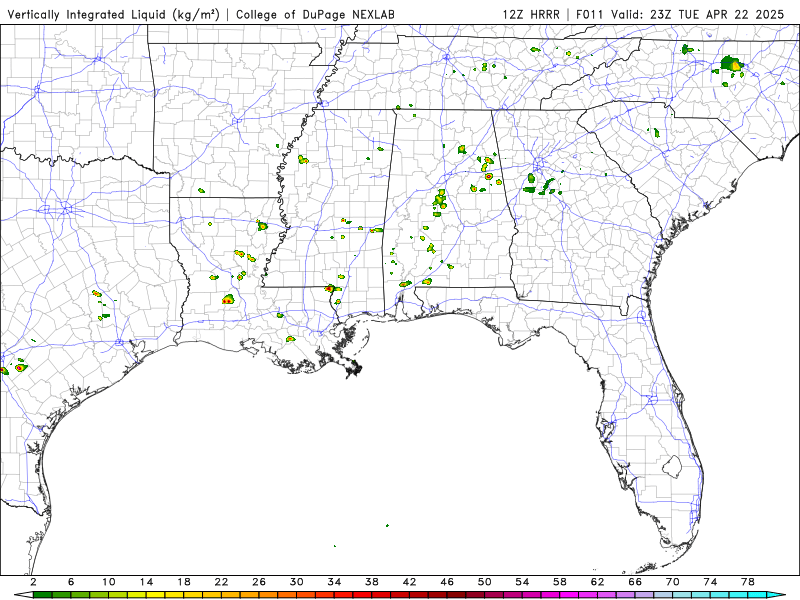Viewport: 800px width, 600px height.
Task: Click the legend label '22'
Action: click(x=221, y=582)
